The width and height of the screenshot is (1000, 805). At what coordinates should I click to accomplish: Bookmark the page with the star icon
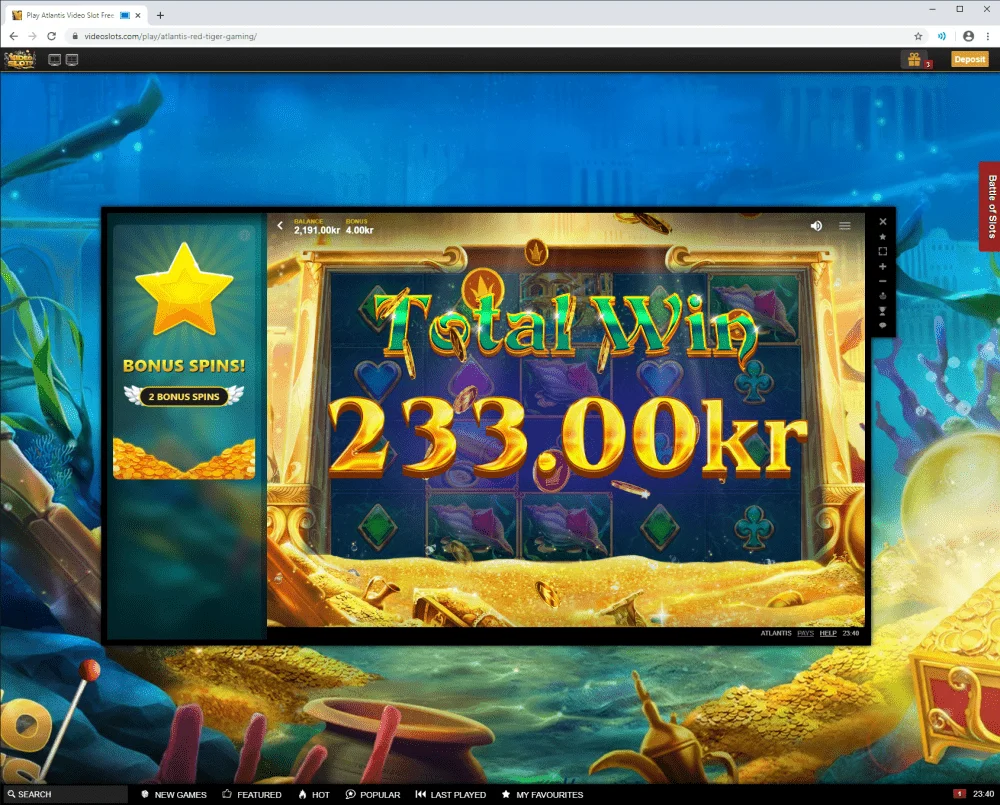tap(918, 36)
